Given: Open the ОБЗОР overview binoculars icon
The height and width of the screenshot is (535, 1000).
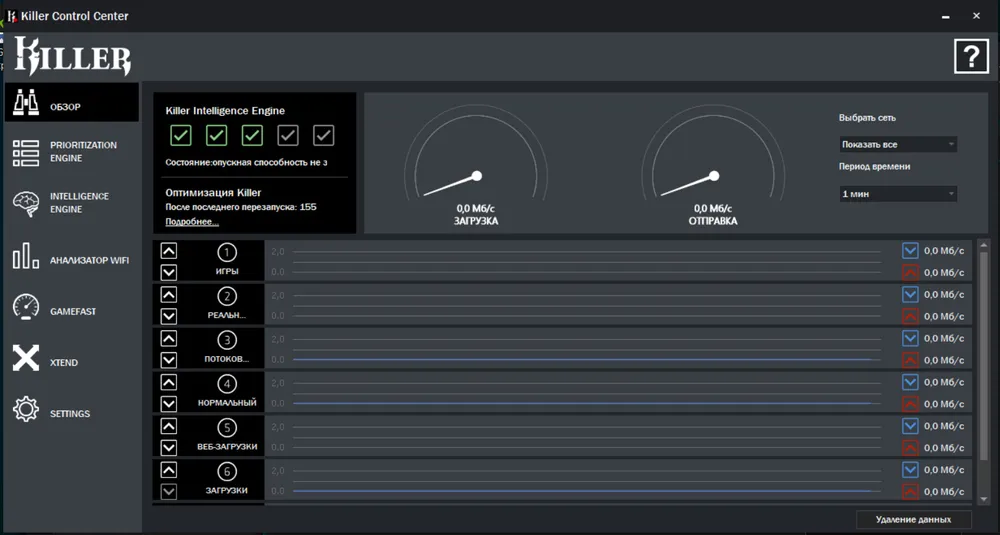Looking at the screenshot, I should [x=26, y=102].
